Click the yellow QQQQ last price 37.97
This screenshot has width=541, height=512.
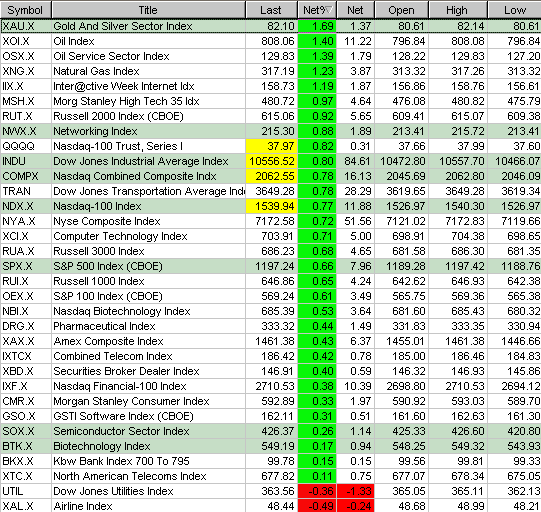tap(272, 146)
